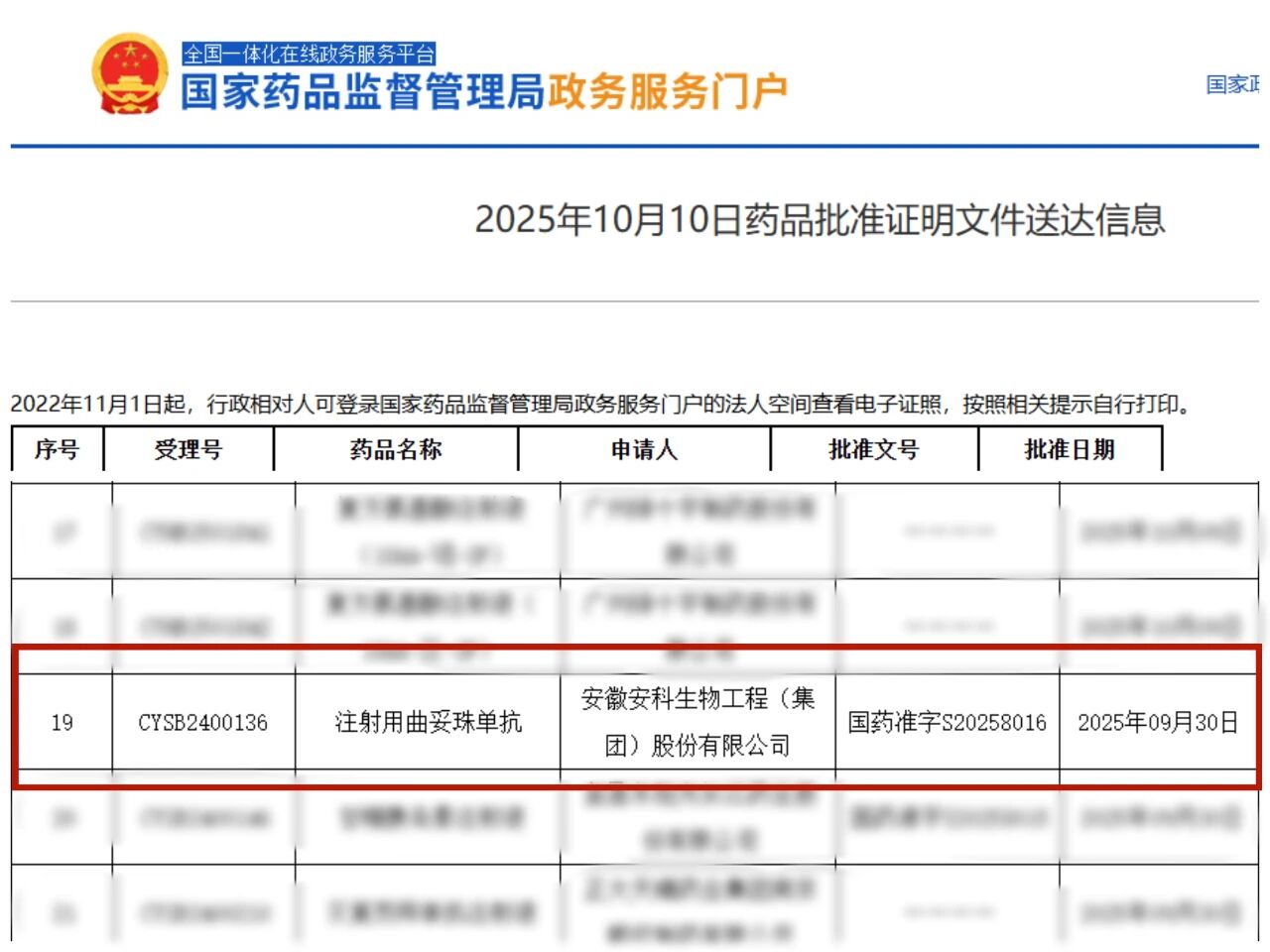Click the 受理号 column header
The image size is (1270, 952).
click(x=189, y=450)
